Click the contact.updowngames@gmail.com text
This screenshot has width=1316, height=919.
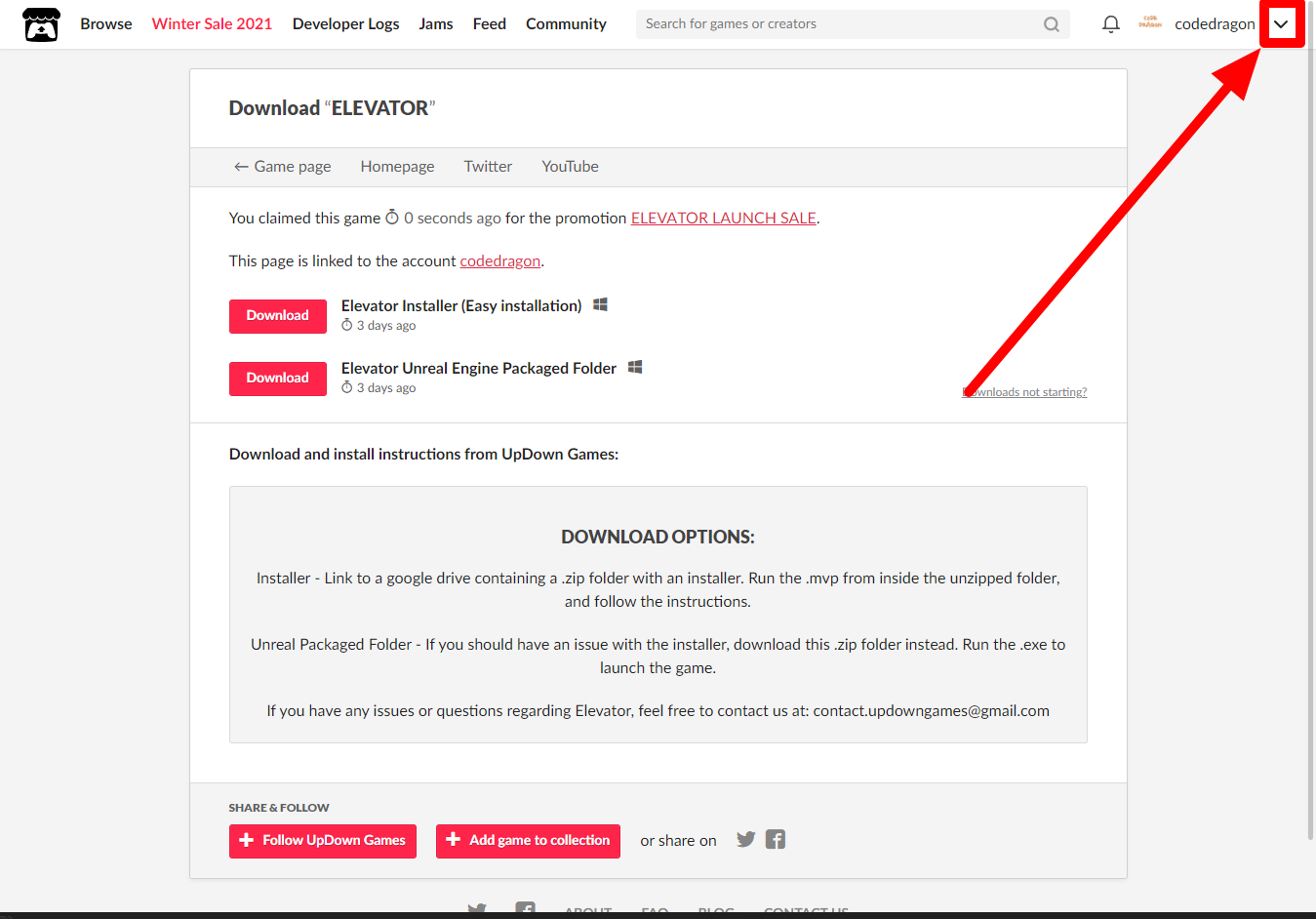(x=932, y=711)
